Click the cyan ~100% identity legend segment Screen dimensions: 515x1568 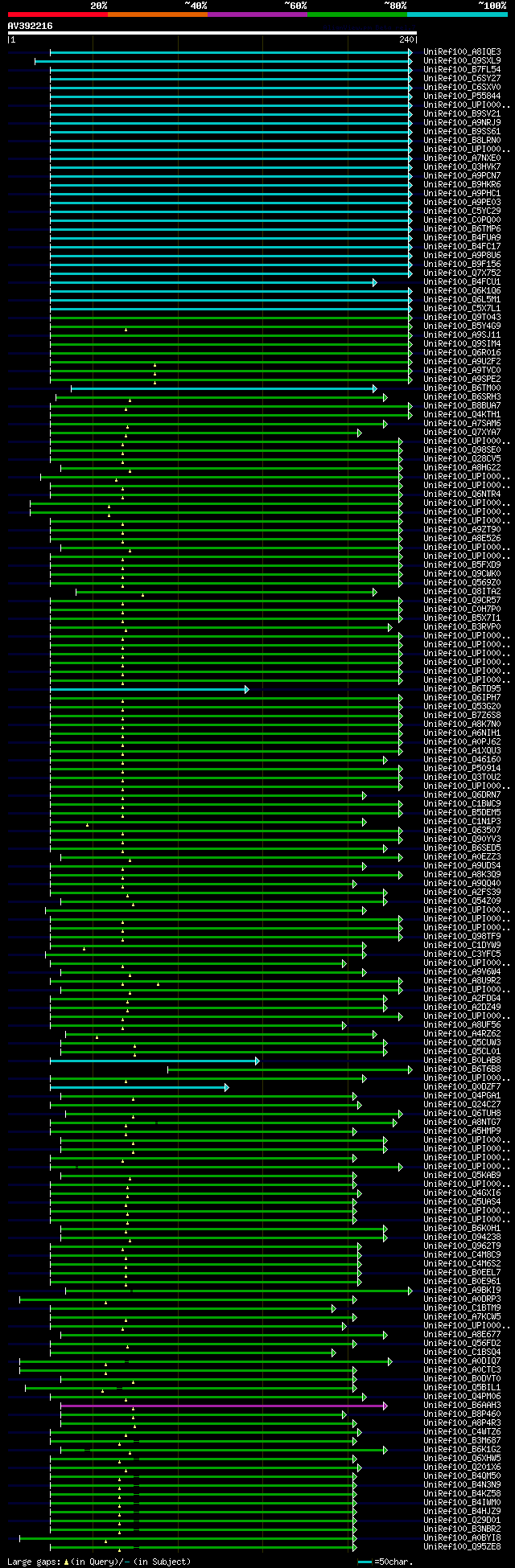[456, 14]
